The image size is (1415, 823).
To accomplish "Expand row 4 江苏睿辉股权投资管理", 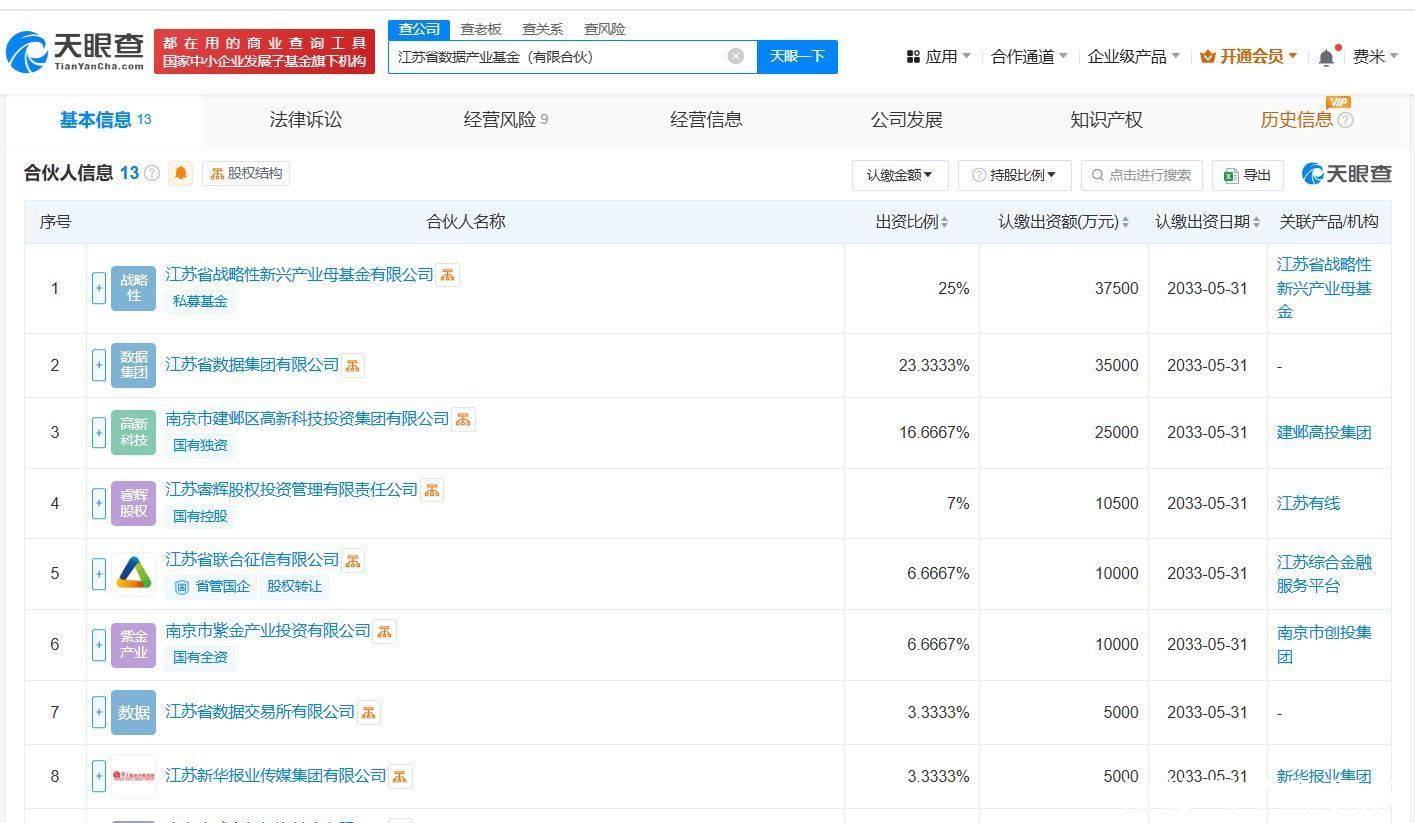I will click(x=99, y=504).
